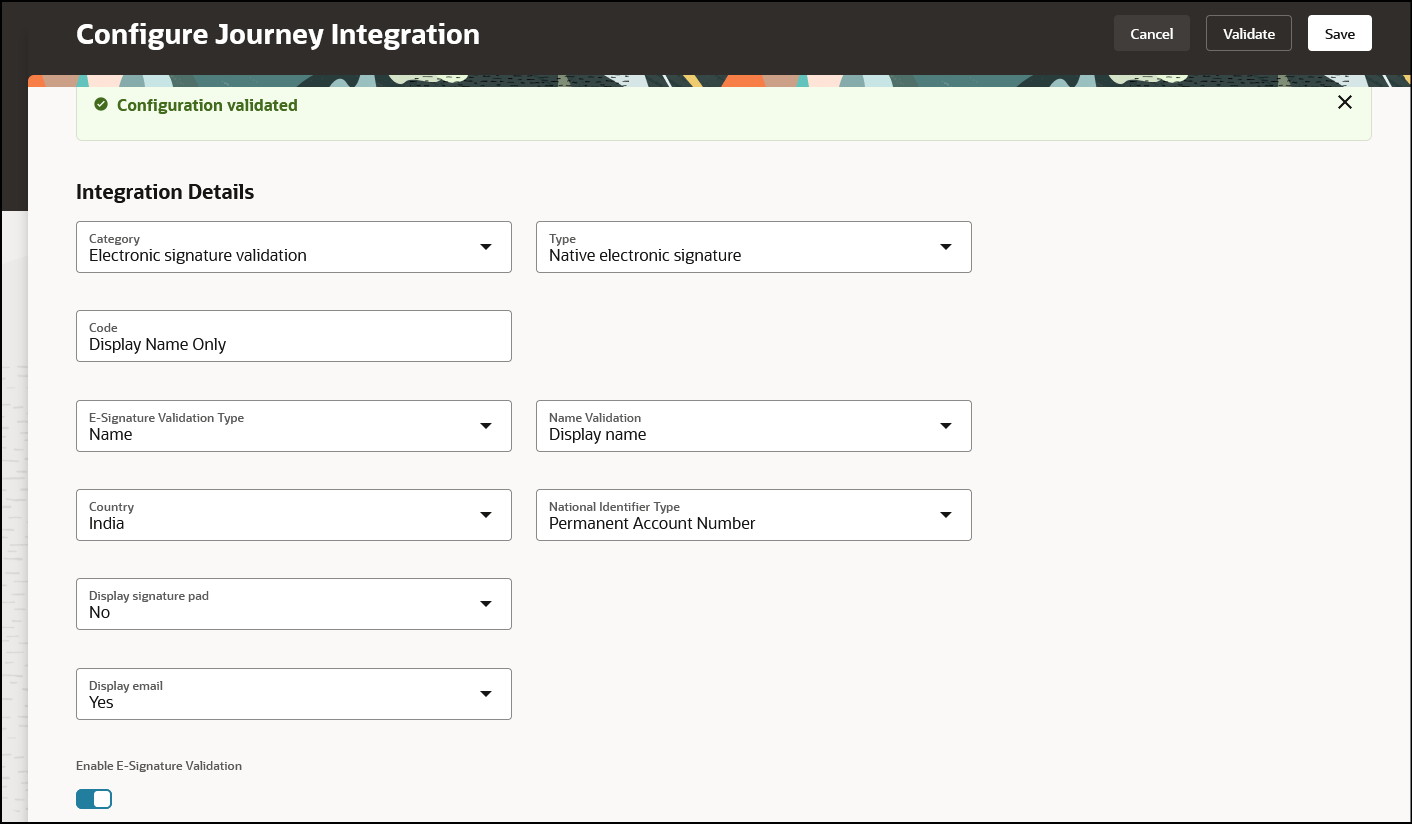Image resolution: width=1412 pixels, height=824 pixels.
Task: Open the Country dropdown arrow
Action: [x=486, y=515]
